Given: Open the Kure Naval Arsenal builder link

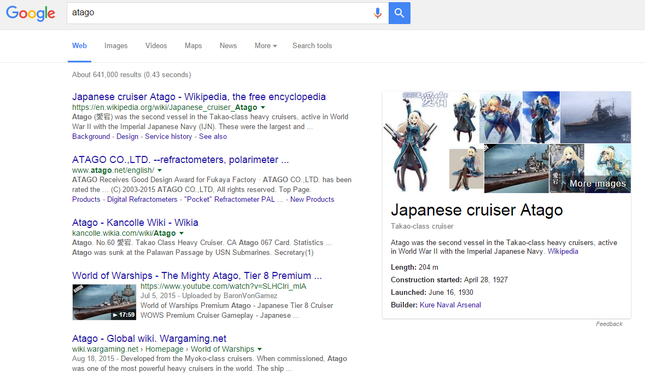Looking at the screenshot, I should pyautogui.click(x=450, y=305).
